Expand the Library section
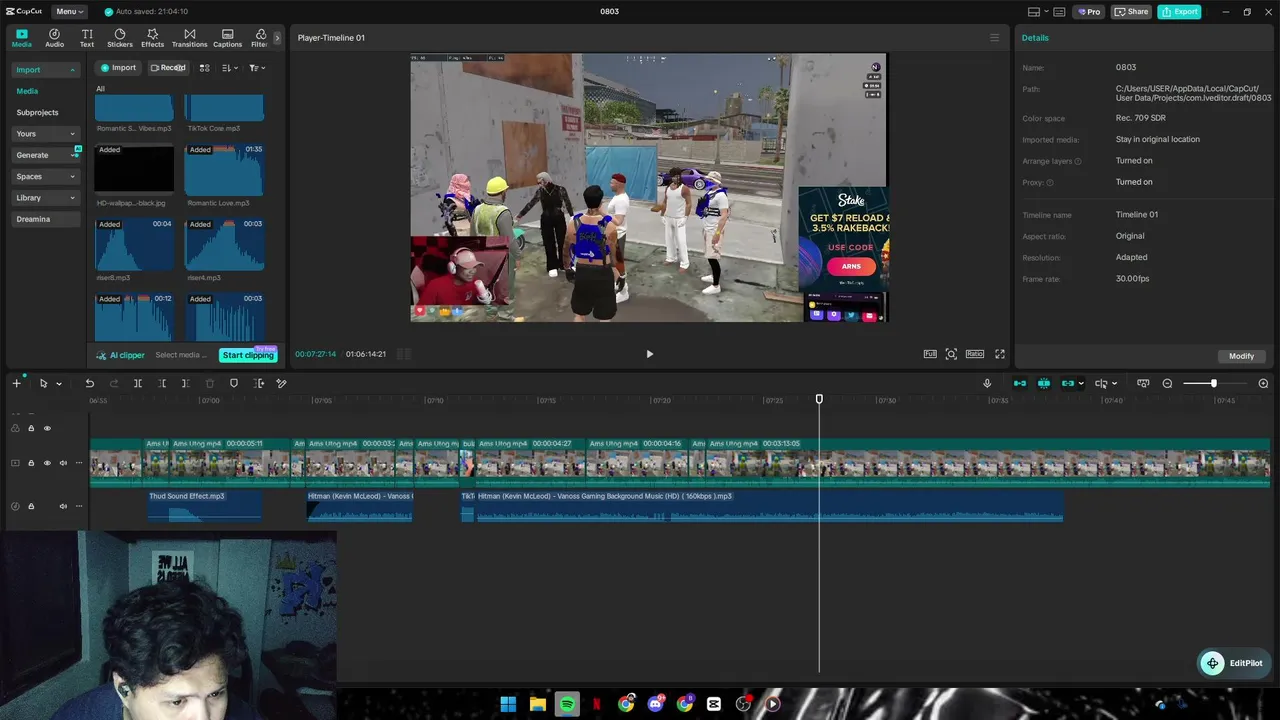 [x=45, y=198]
